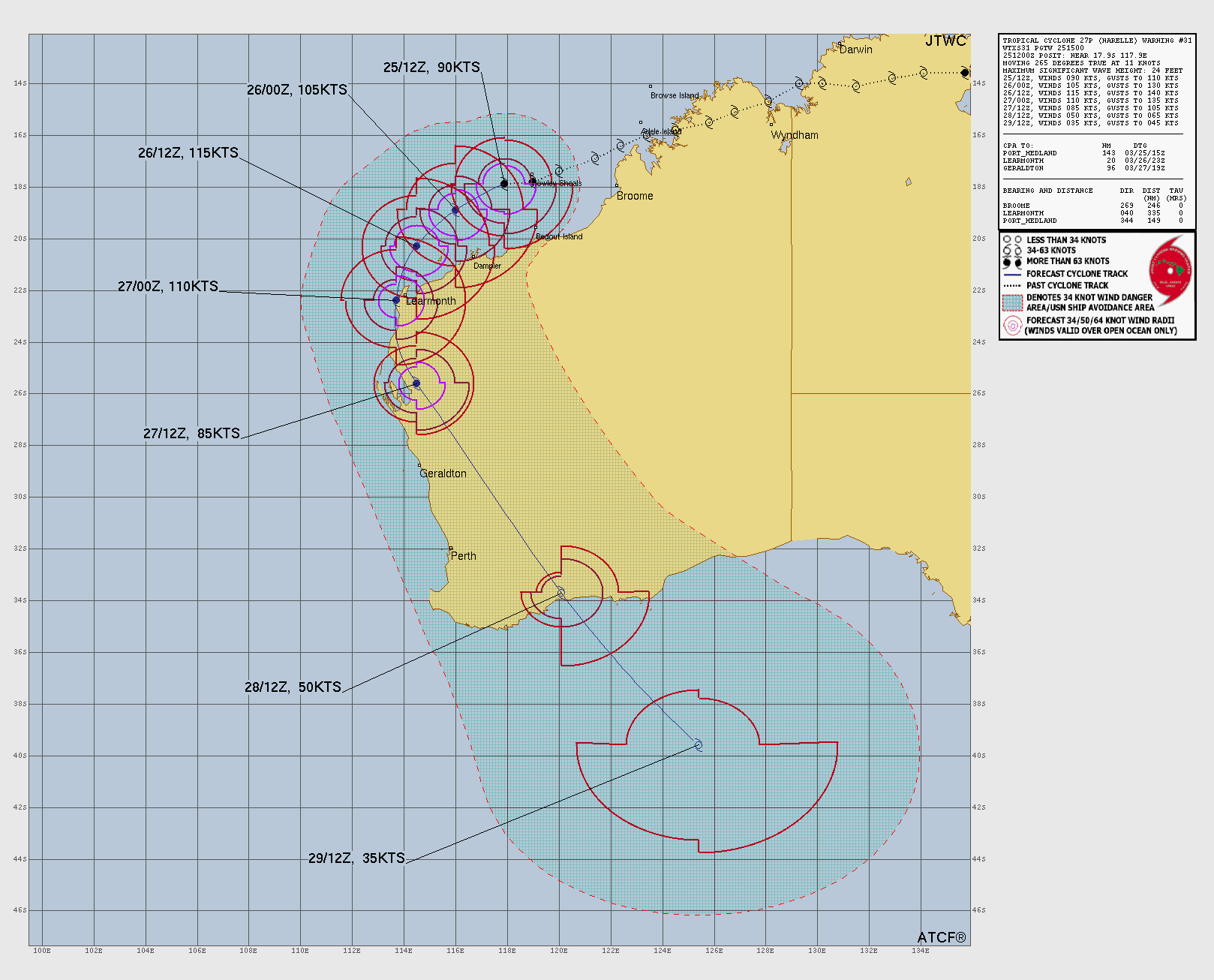Click the "26/12Z, 115KTS" forecast label

188,153
